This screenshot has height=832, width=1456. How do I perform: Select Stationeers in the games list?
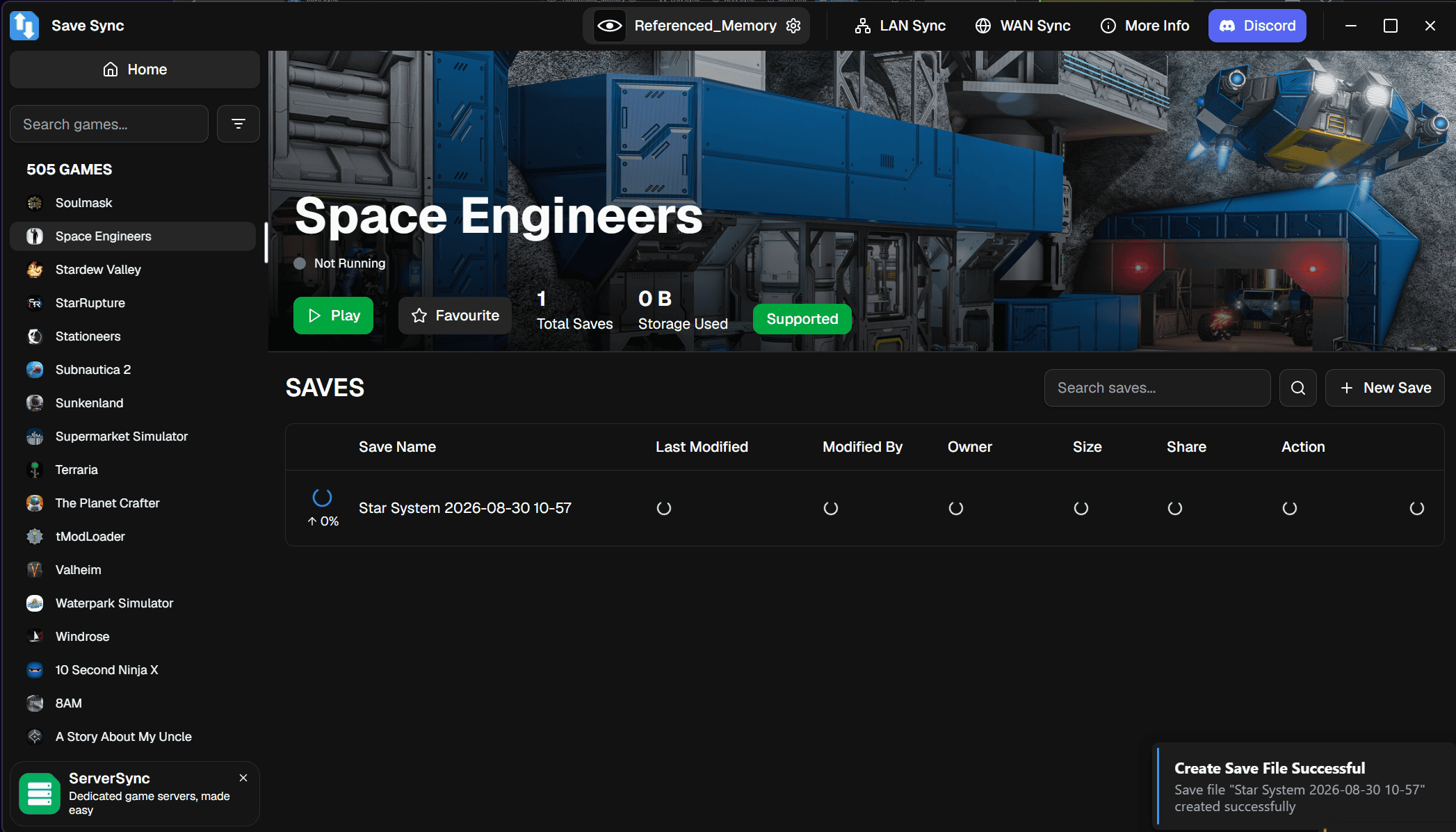(x=133, y=336)
